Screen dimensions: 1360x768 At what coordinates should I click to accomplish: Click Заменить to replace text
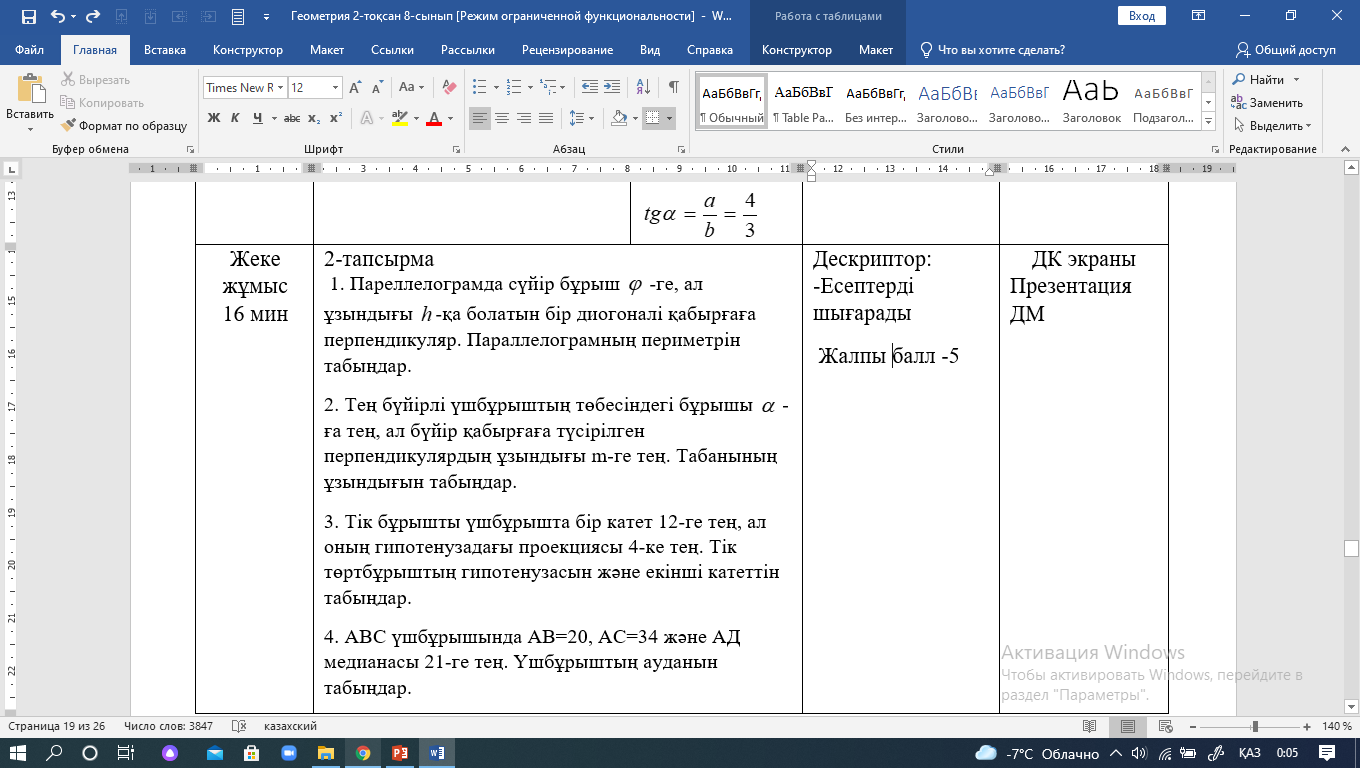[x=1267, y=102]
